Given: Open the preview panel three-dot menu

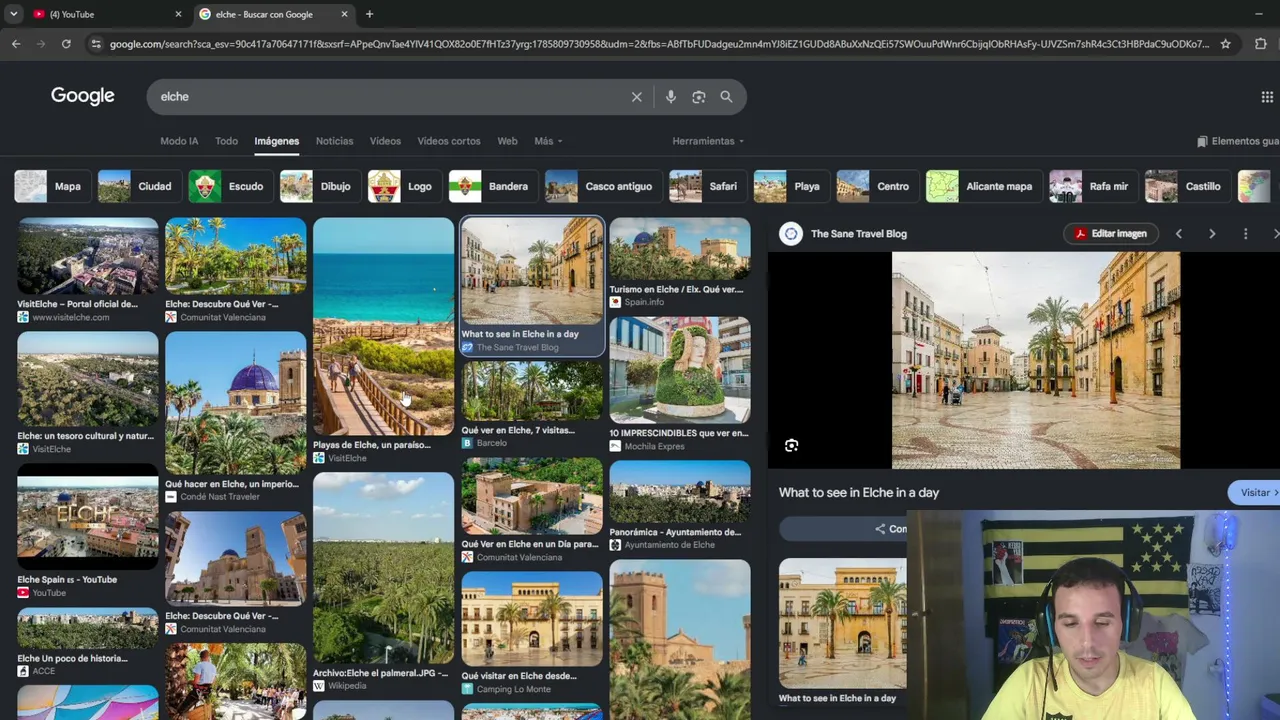Looking at the screenshot, I should pyautogui.click(x=1245, y=234).
